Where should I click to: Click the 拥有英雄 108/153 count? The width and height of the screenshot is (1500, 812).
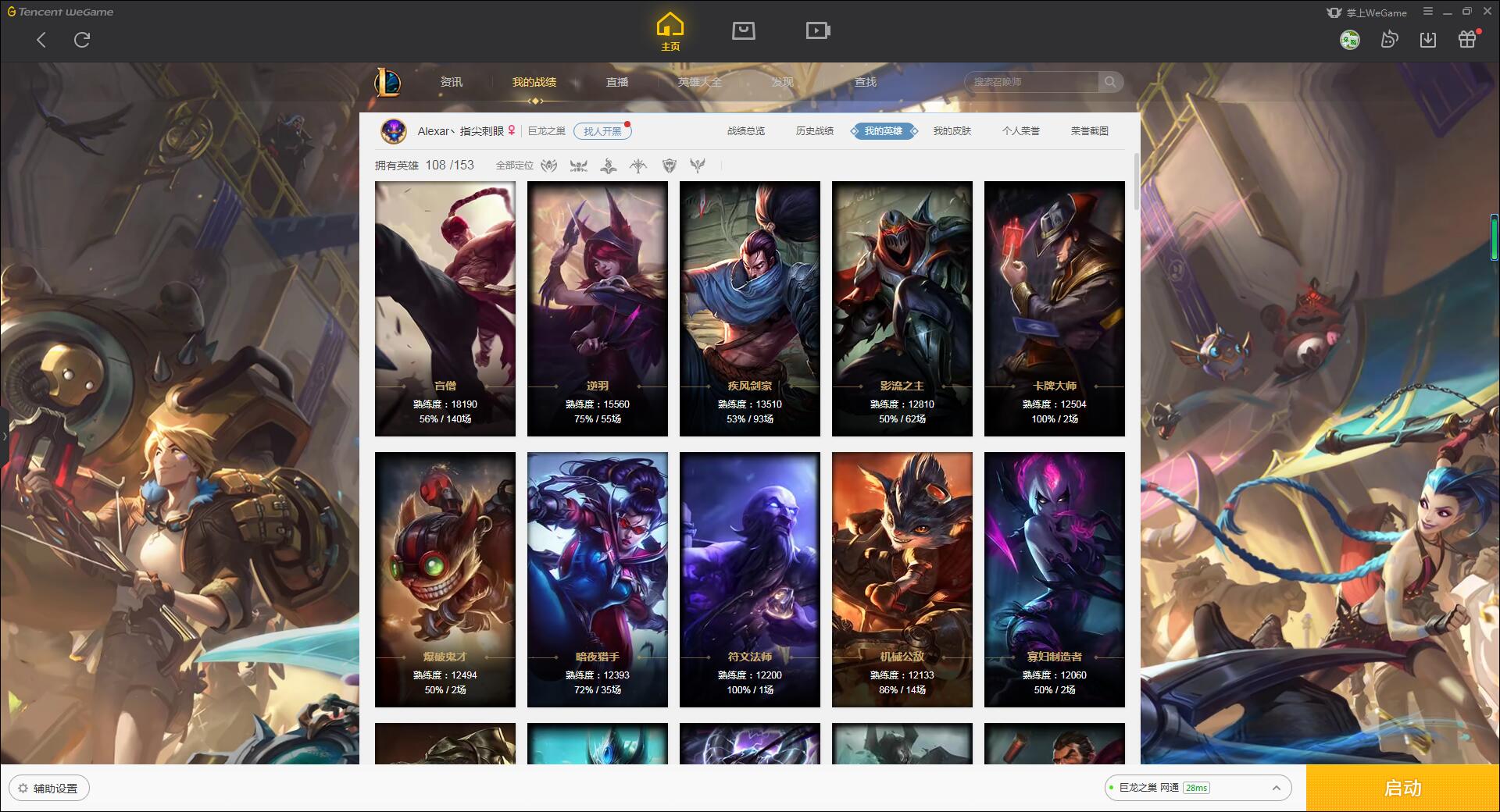[424, 166]
